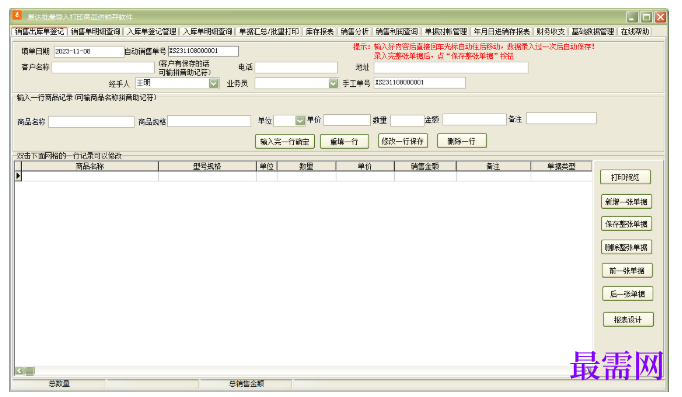Focus the 客户名称 input box
682x397 pixels.
103,67
